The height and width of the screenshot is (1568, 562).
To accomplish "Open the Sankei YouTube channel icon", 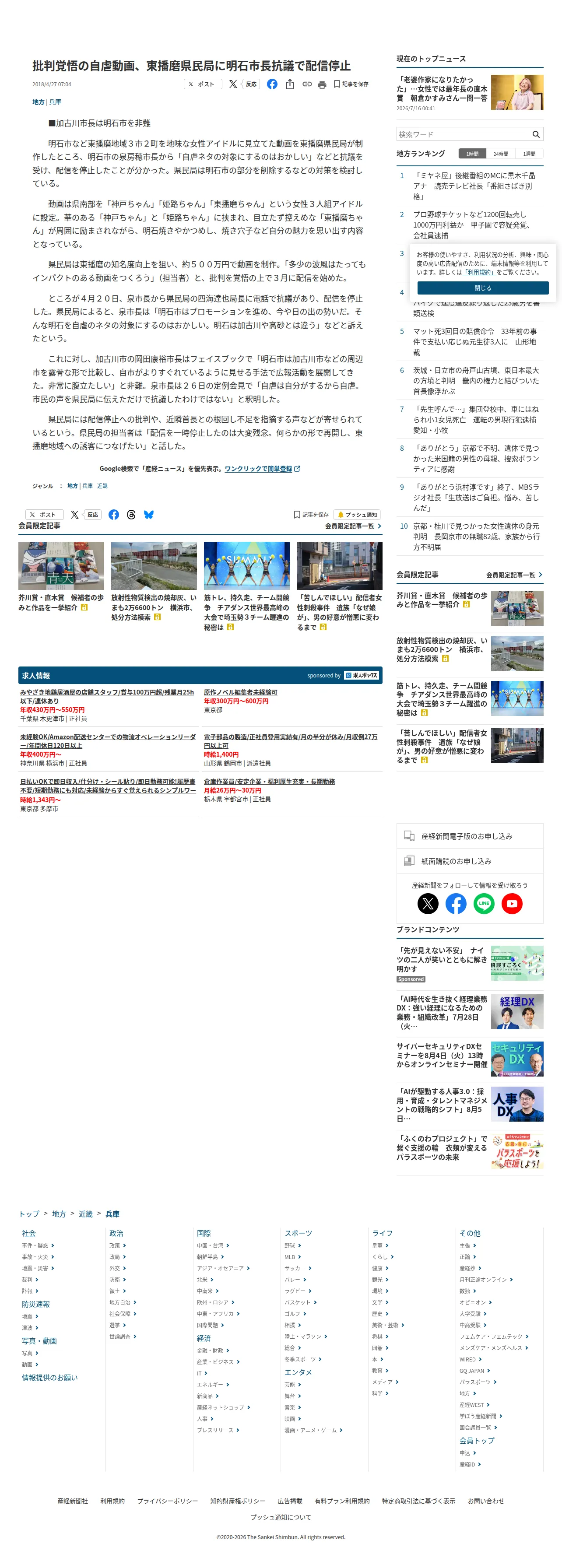I will 512,903.
